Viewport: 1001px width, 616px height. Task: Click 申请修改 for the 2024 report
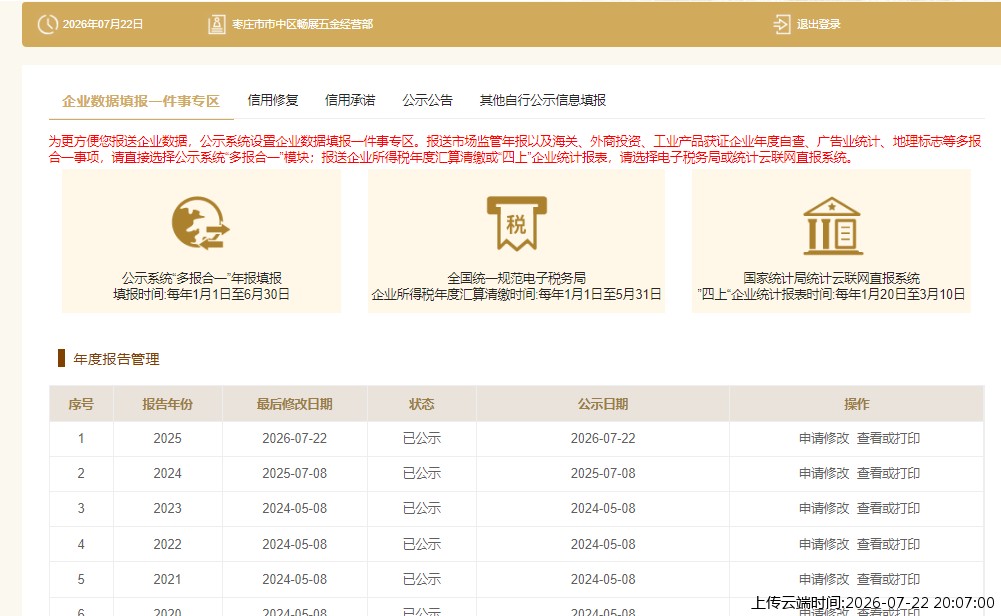824,474
